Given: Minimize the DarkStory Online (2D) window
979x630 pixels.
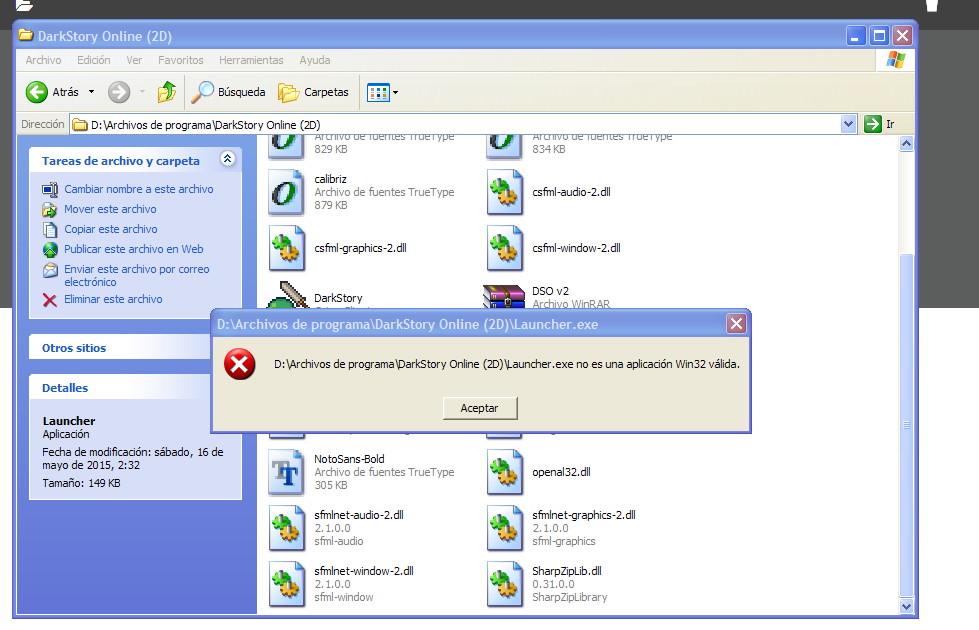Looking at the screenshot, I should [x=855, y=36].
